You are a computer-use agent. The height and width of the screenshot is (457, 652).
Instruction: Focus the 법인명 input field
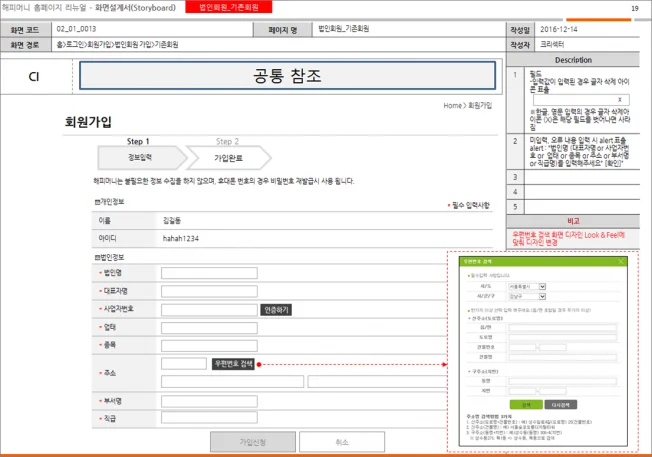209,273
